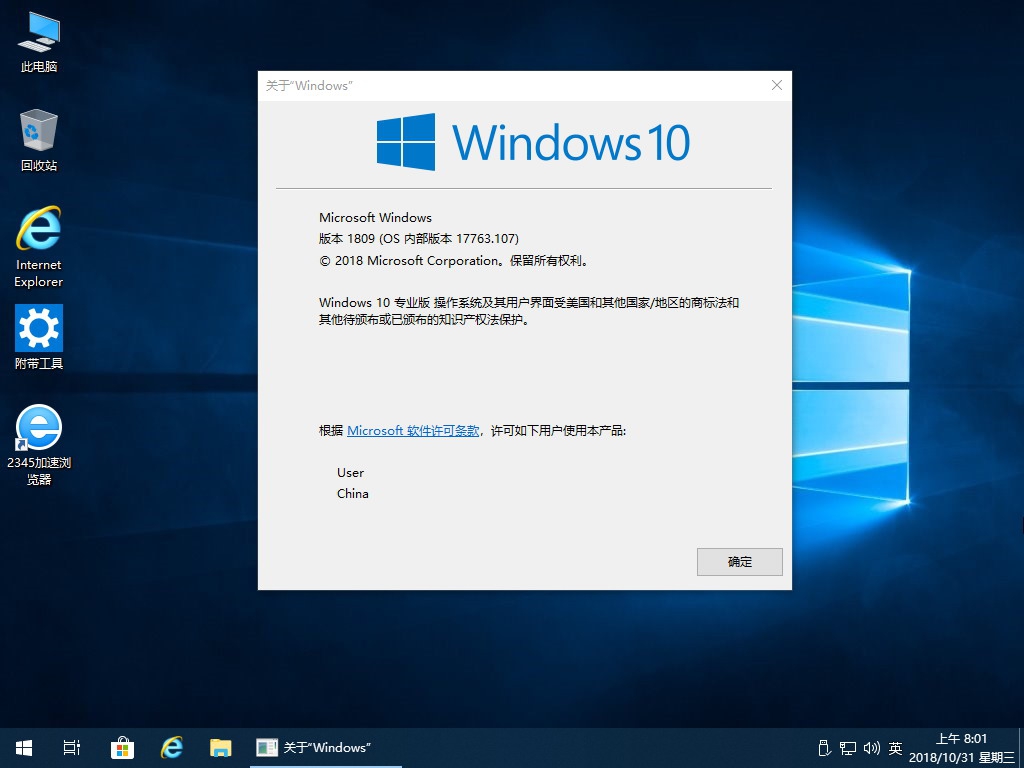Click the 关于"Windows" taskbar button

click(326, 748)
